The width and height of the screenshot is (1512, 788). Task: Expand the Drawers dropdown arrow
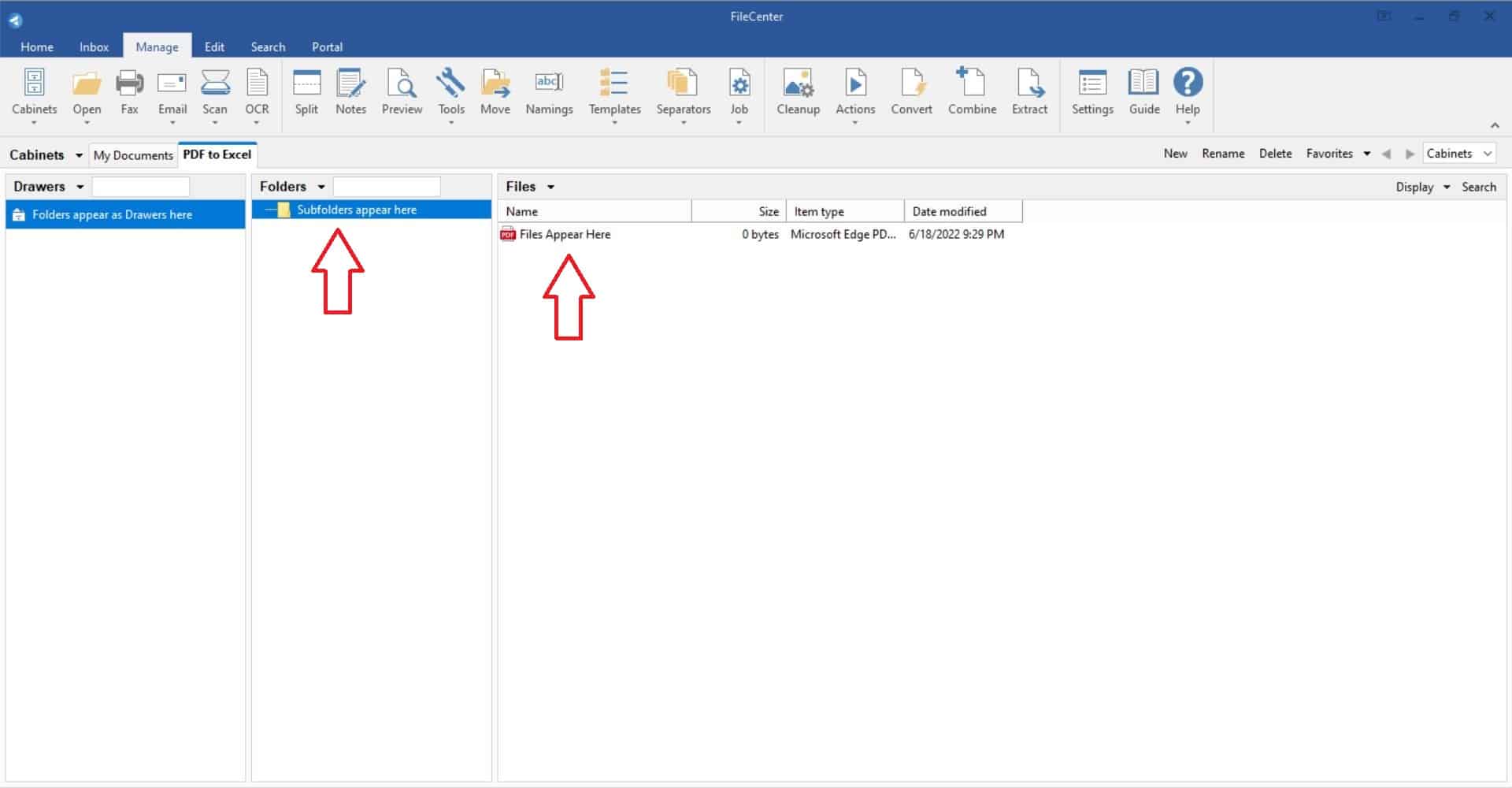[80, 187]
